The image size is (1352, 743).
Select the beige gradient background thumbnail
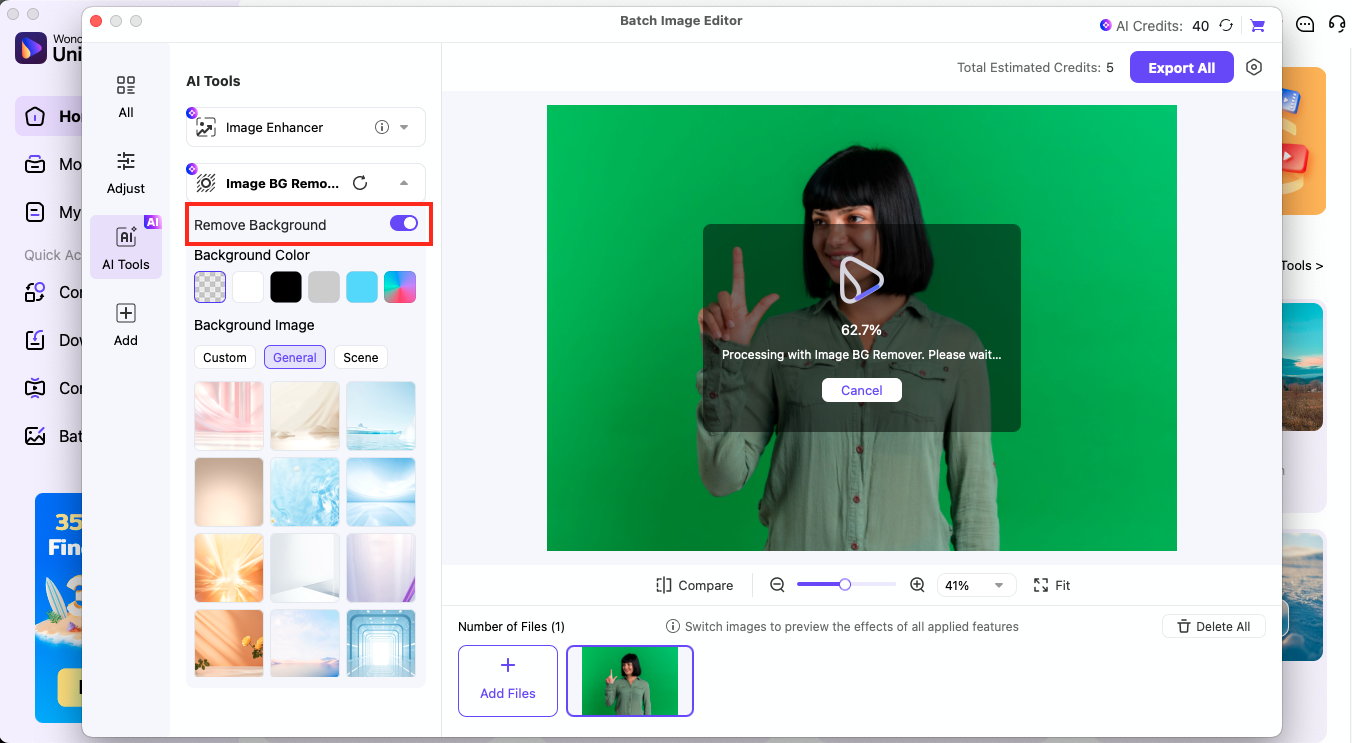229,492
